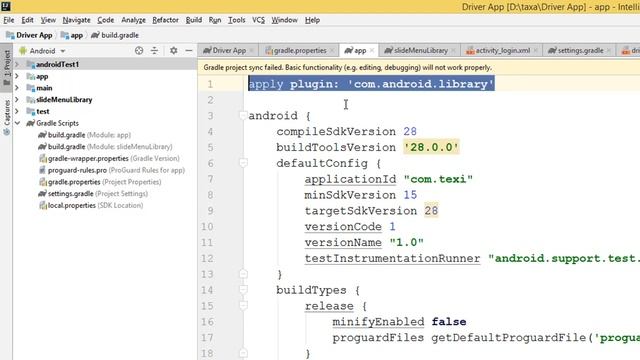Open the Navigate menu

[76, 20]
